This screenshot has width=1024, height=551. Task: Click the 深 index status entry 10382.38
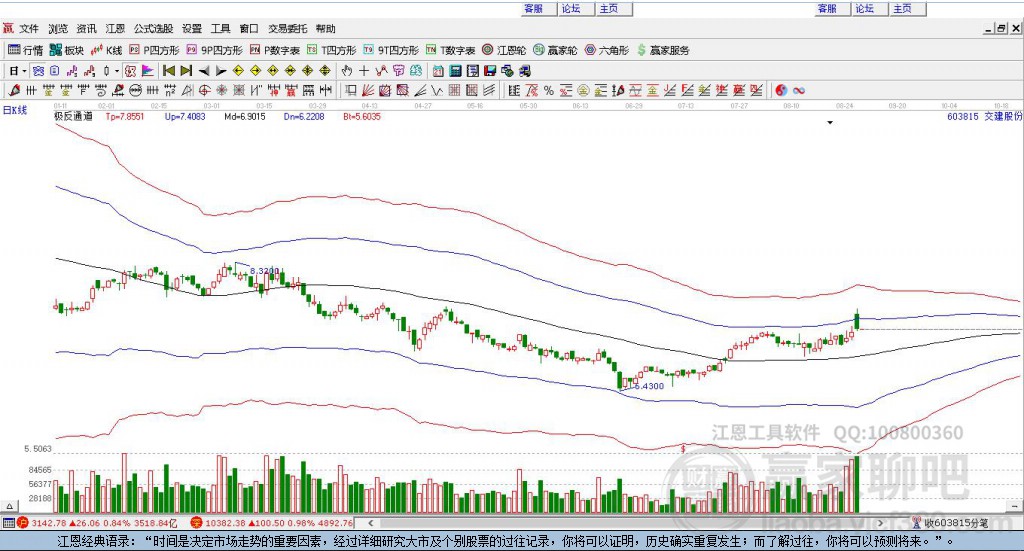272,523
